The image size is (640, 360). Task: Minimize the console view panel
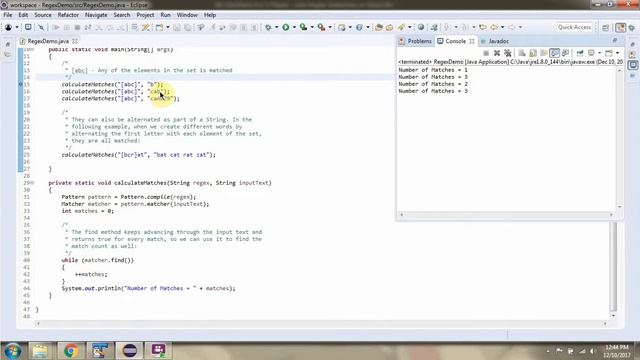coord(615,41)
